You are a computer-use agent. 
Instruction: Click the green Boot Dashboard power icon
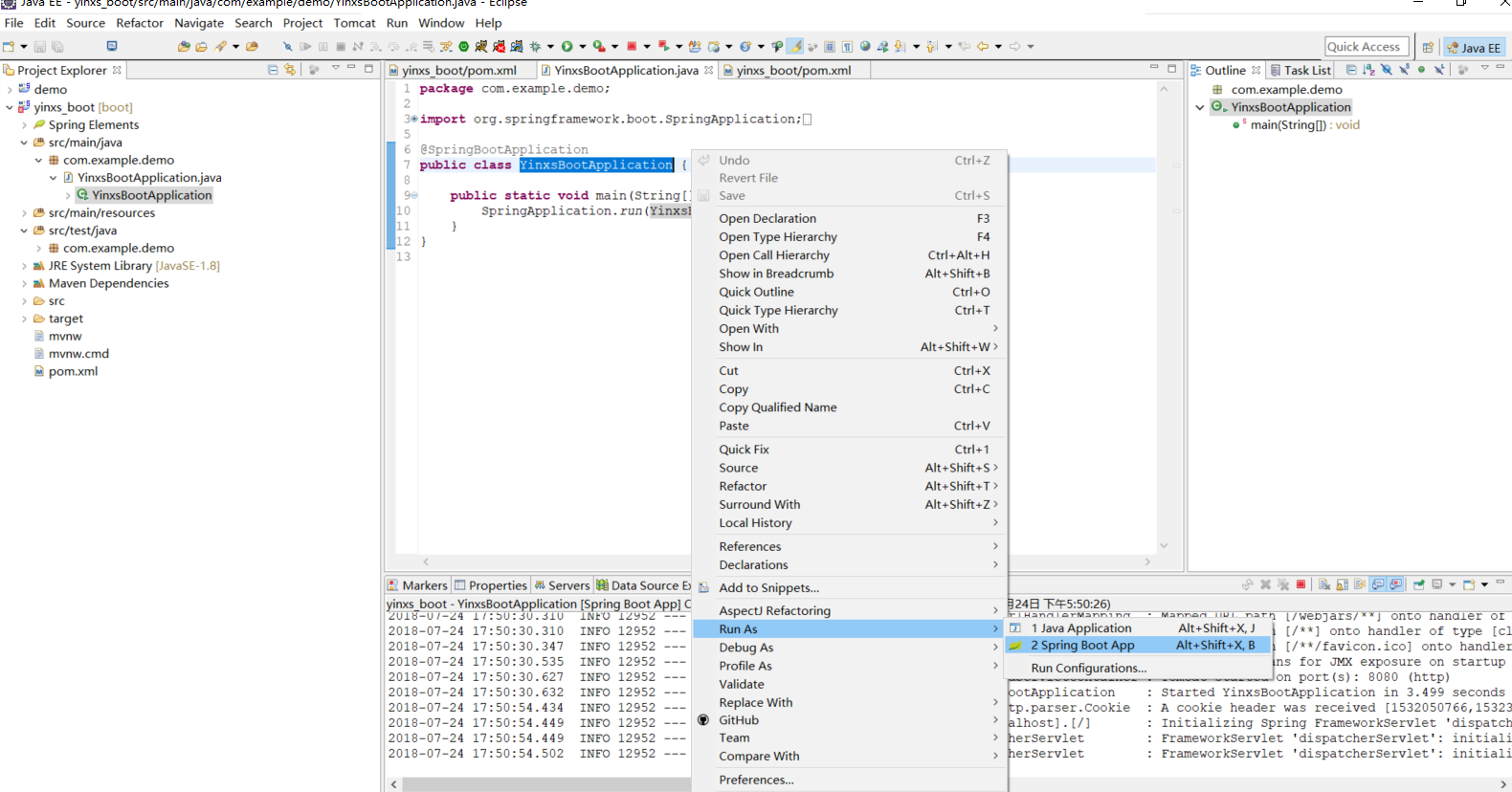[x=463, y=46]
